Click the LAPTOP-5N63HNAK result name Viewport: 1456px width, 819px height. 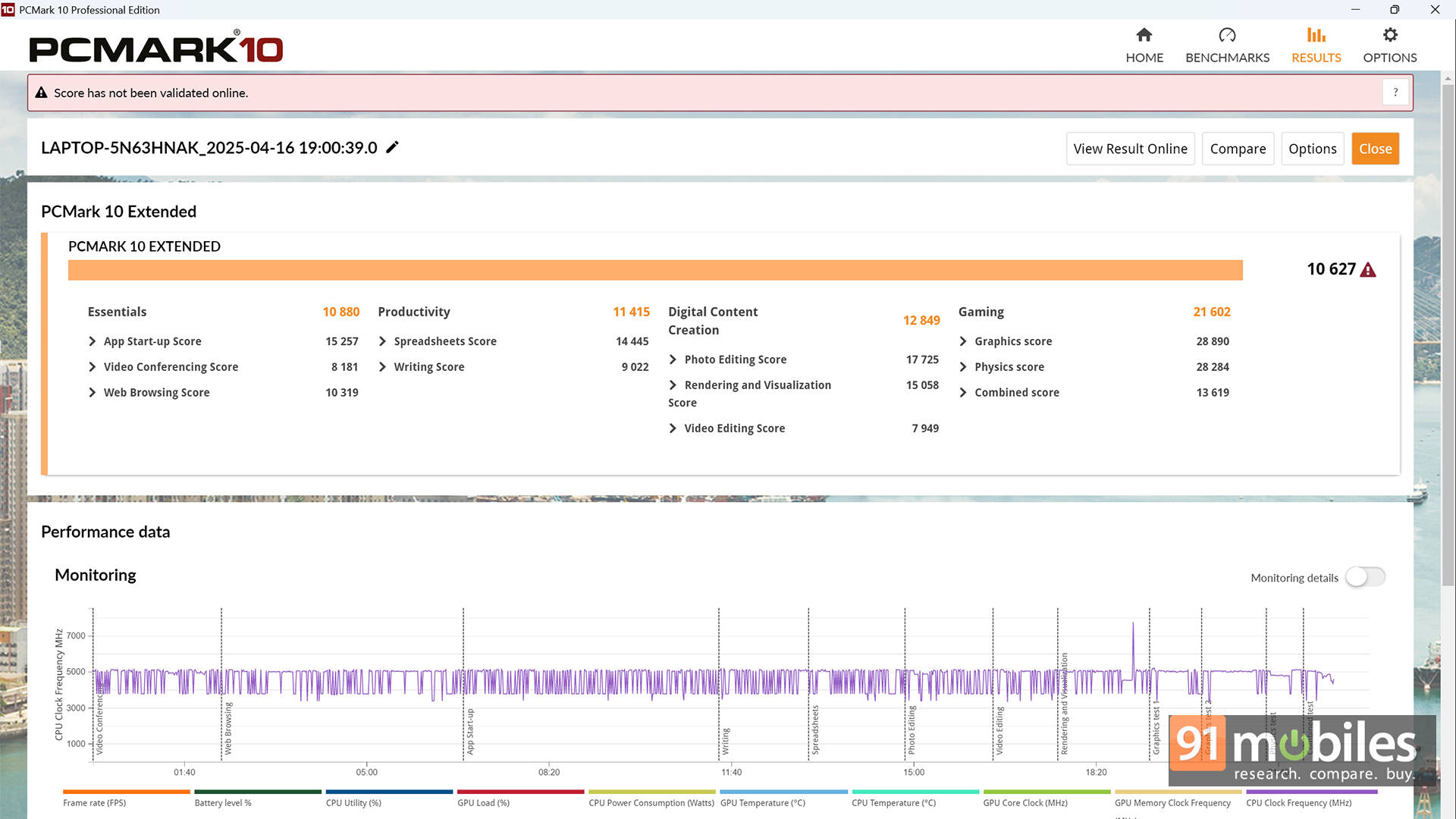(209, 148)
